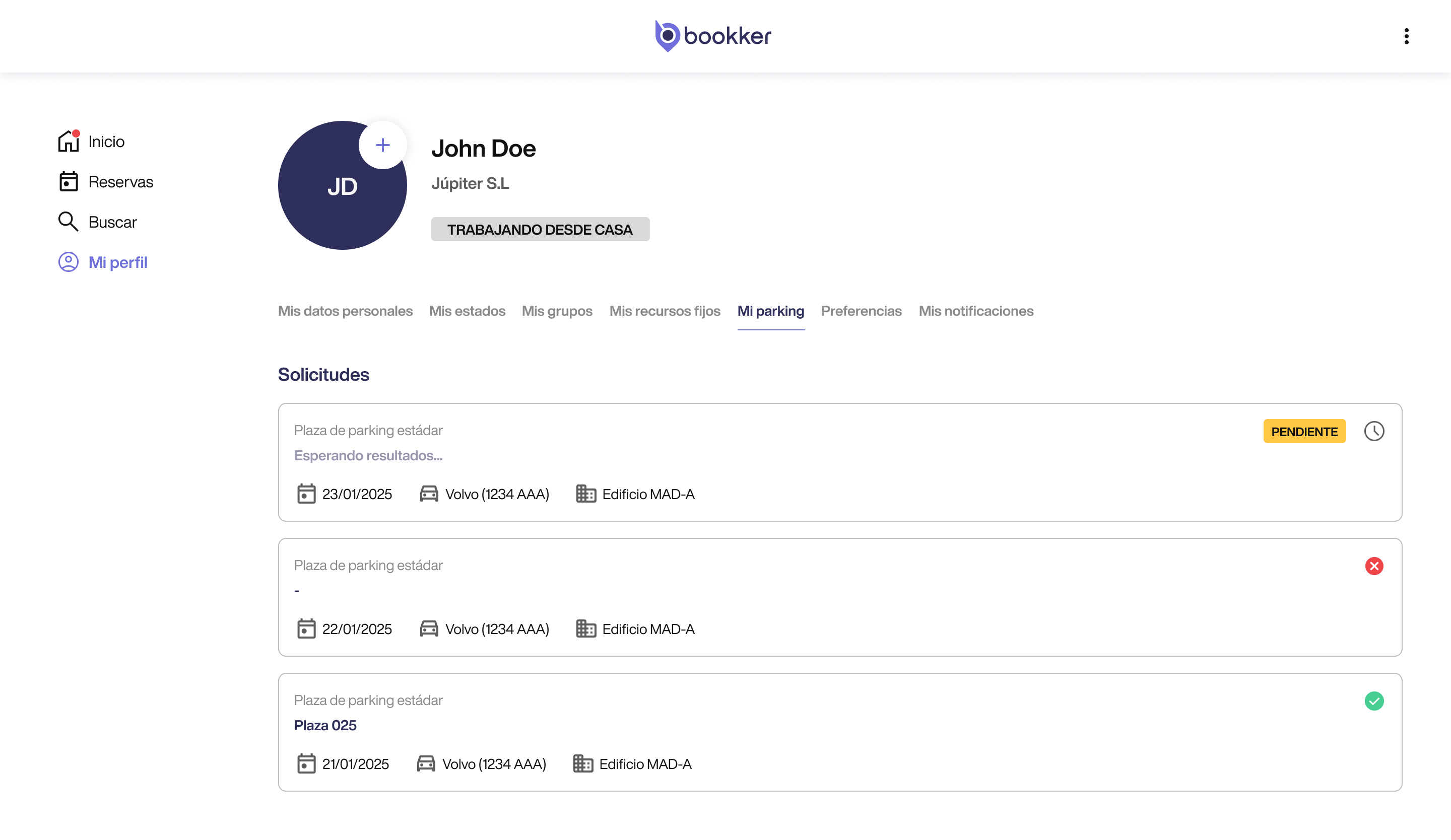Viewport: 1451px width, 840px height.
Task: Click red rejected icon on 22/01/2025 request
Action: (1373, 566)
